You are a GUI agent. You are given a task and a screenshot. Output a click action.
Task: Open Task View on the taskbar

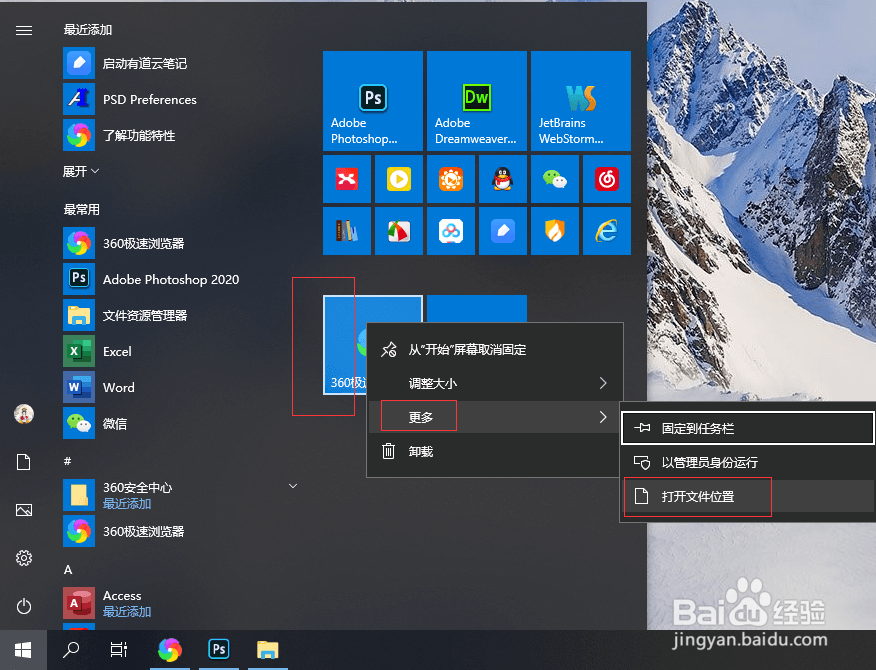tap(118, 650)
